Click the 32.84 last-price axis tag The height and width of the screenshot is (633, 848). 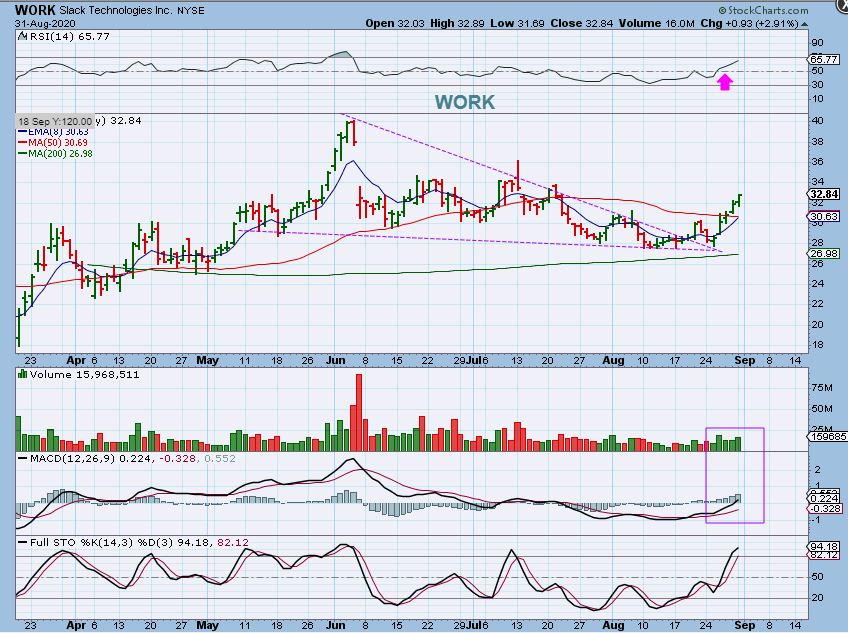[824, 194]
